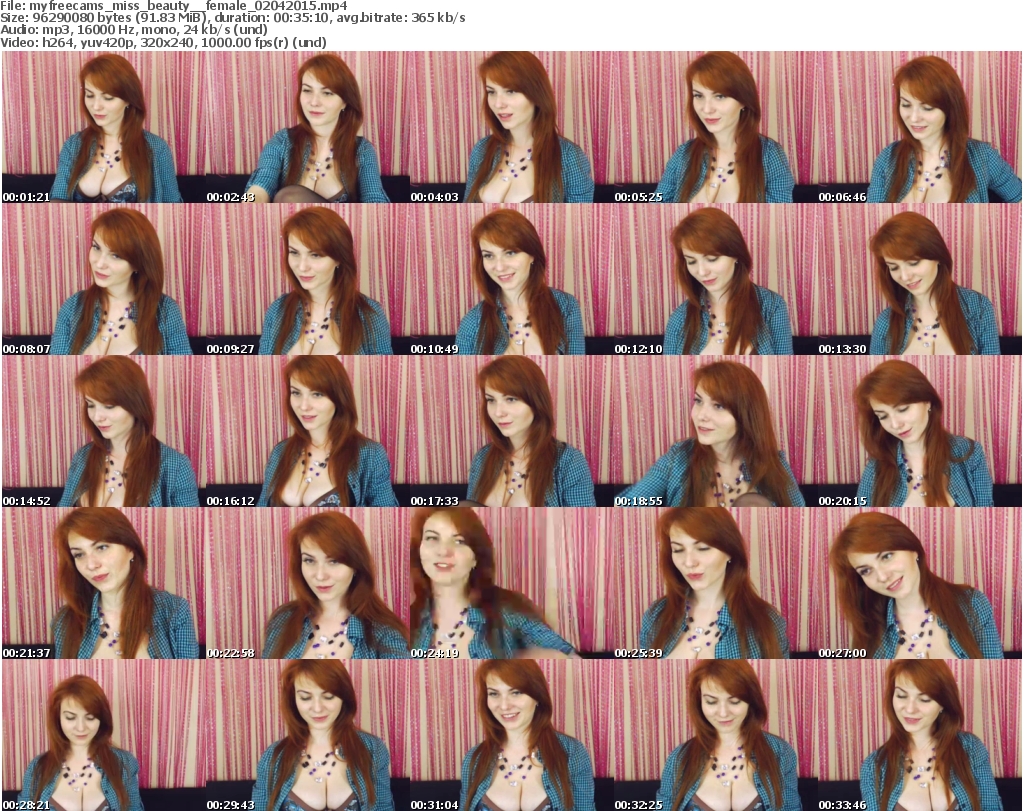The image size is (1024, 811).
Task: Click the Audio: mp3 info line
Action: click(134, 30)
